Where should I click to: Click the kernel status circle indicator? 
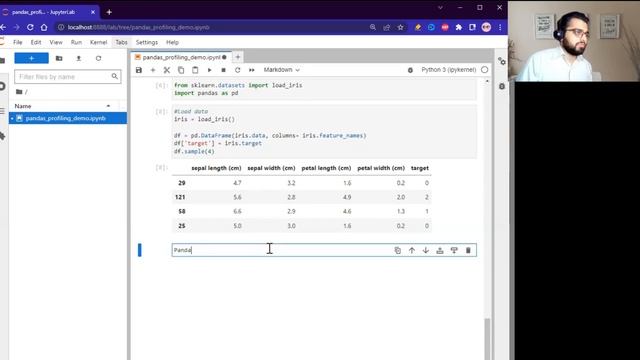pos(484,70)
